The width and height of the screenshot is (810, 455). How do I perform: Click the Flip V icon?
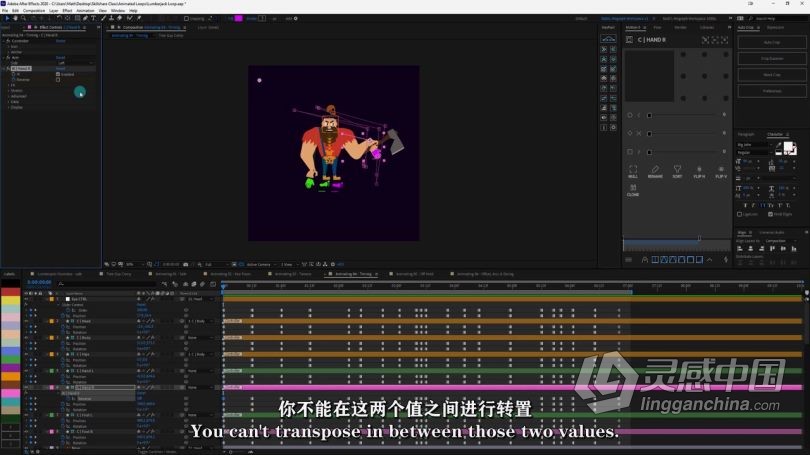coord(721,170)
